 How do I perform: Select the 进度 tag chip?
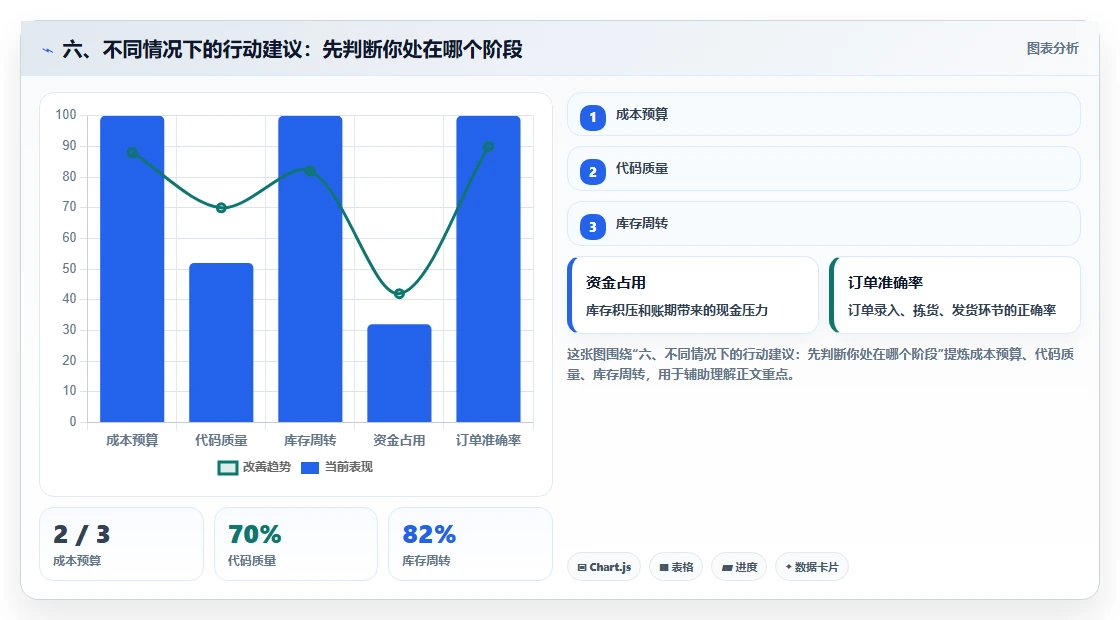point(739,567)
